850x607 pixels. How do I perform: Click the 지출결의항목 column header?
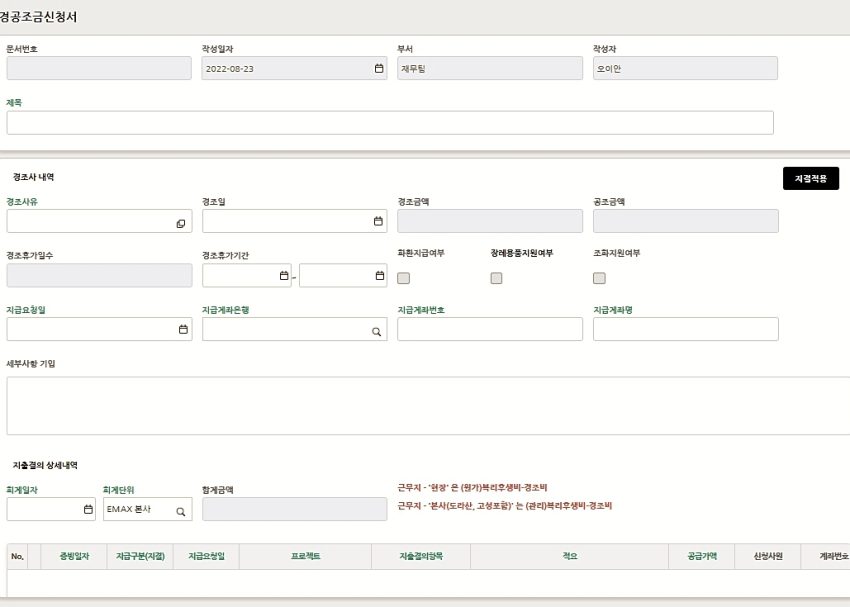[x=421, y=557]
